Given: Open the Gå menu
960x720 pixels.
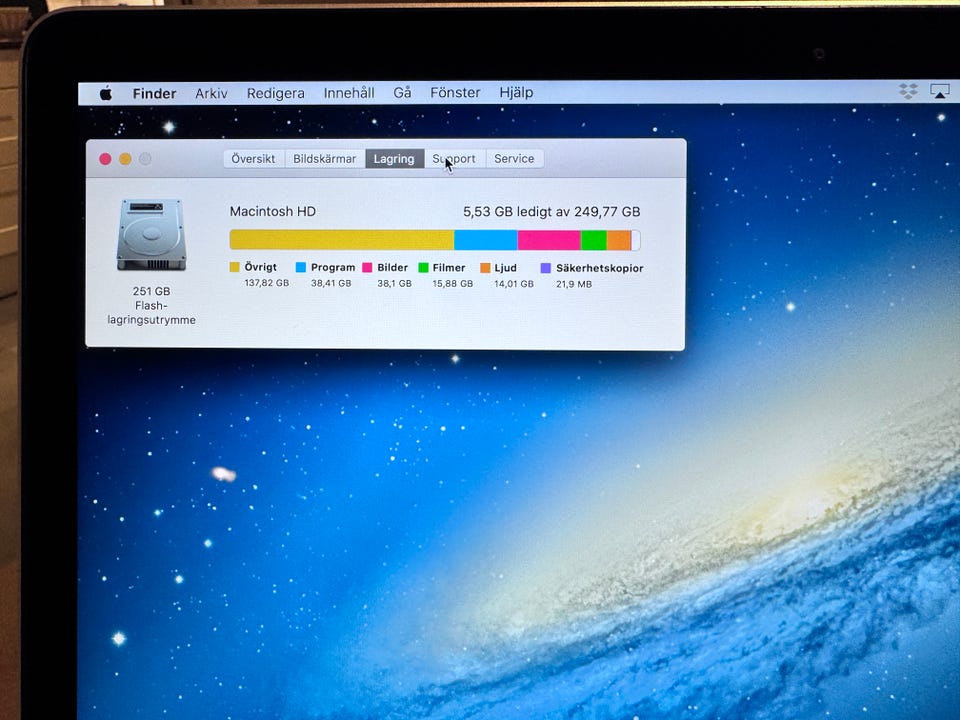Looking at the screenshot, I should [x=402, y=92].
